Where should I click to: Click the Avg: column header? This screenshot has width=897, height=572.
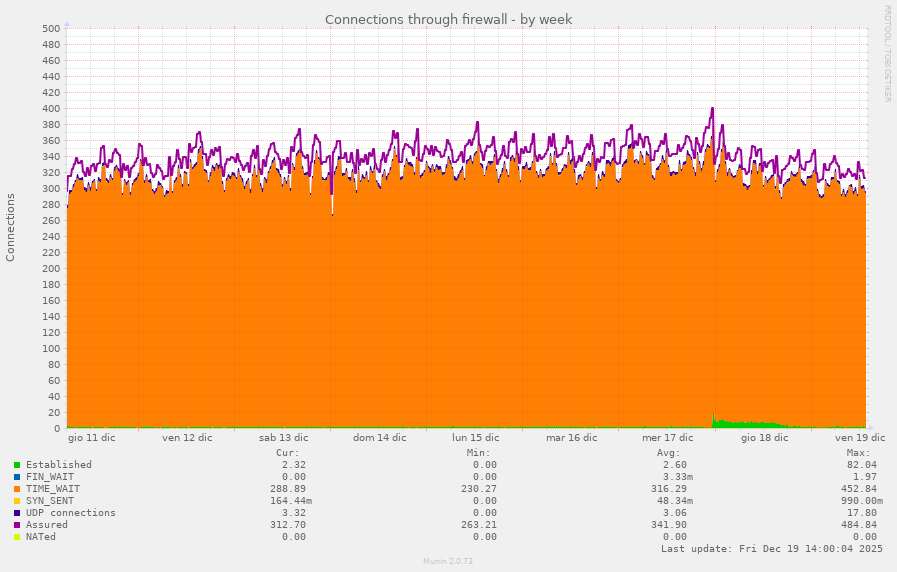[669, 452]
